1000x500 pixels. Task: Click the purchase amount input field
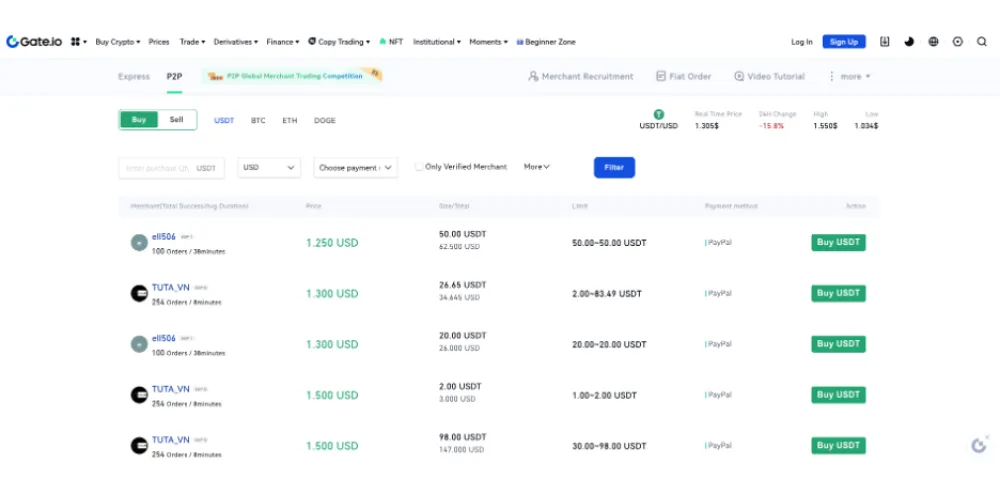[x=155, y=168]
